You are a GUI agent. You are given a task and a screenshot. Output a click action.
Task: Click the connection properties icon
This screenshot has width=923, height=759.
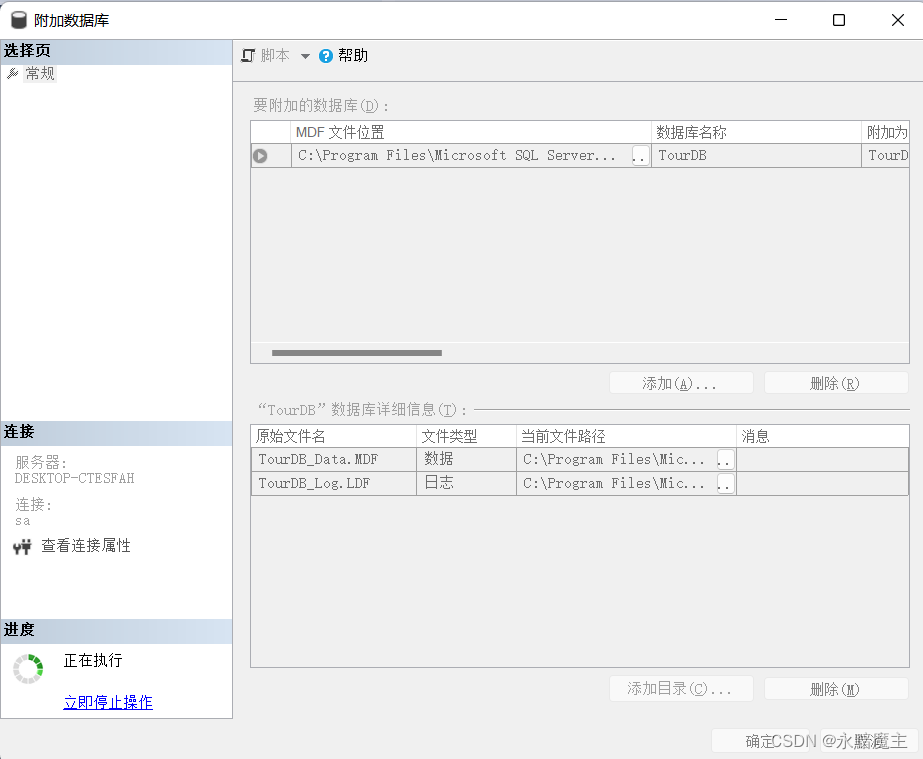(x=22, y=547)
